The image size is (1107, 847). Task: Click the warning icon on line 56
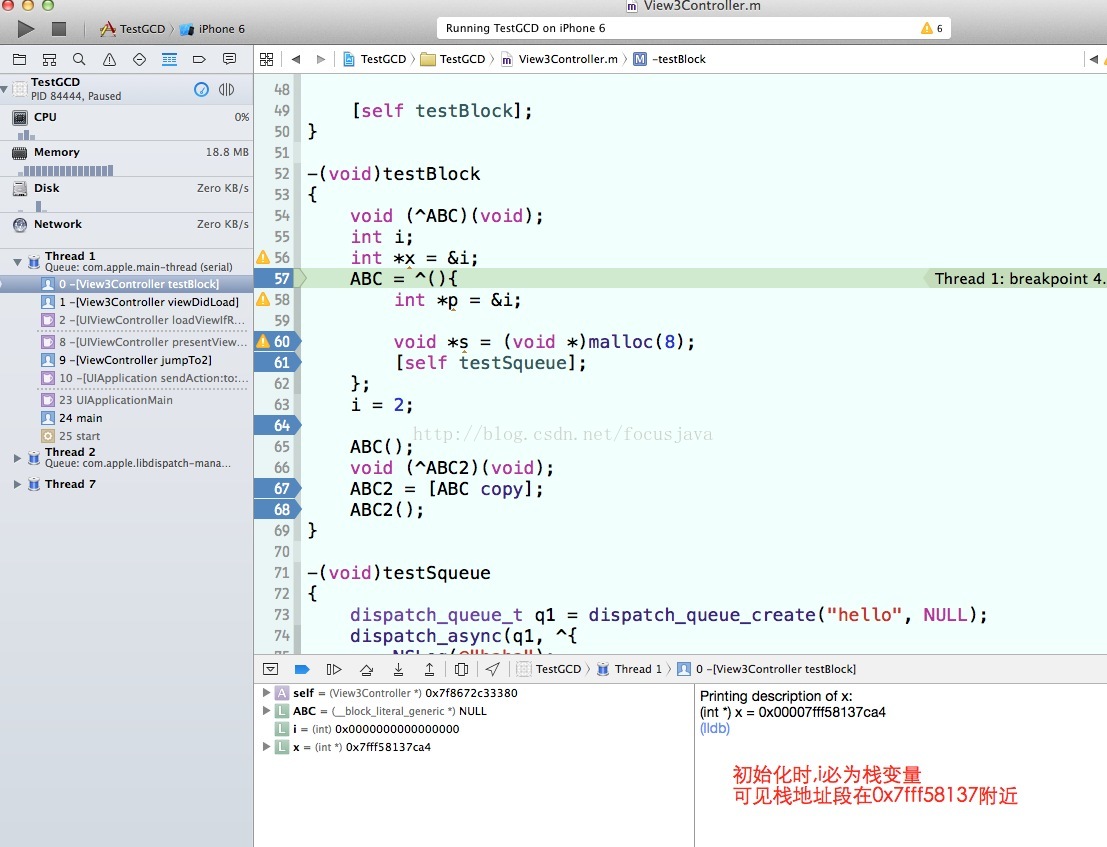click(263, 257)
